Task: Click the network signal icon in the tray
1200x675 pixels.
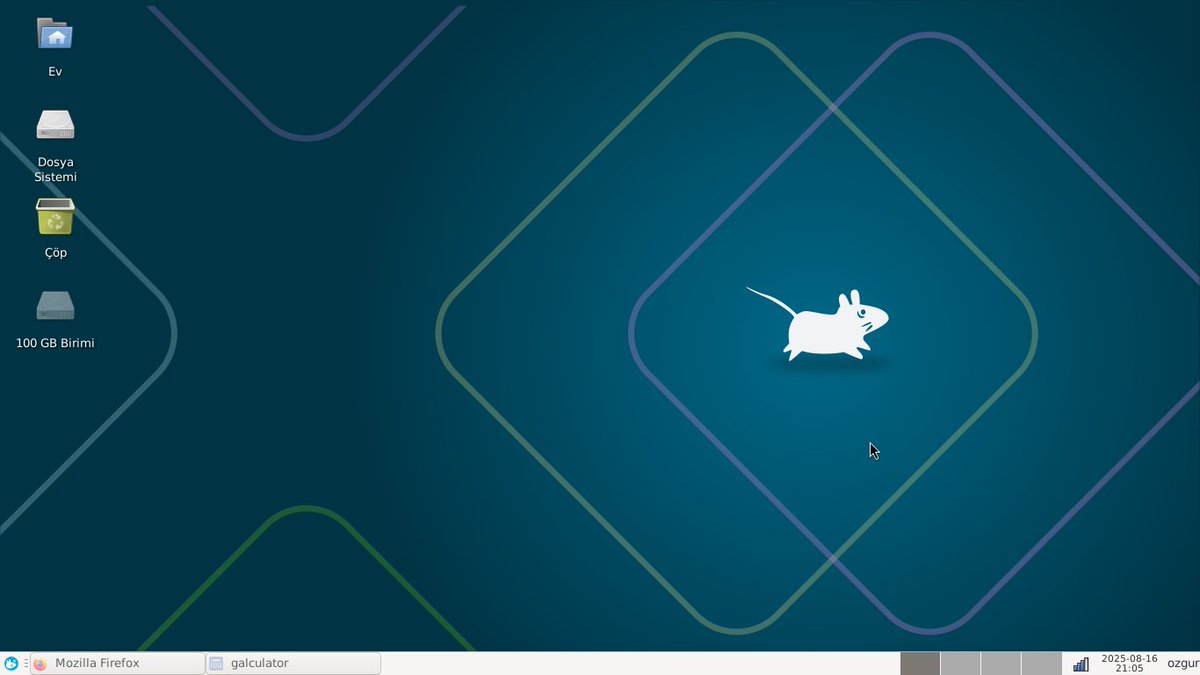Action: point(1080,662)
